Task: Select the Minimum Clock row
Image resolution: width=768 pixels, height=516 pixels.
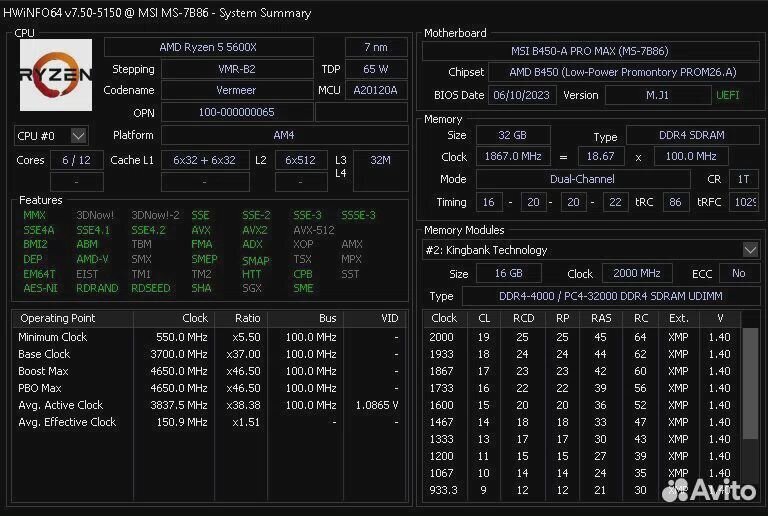Action: (209, 337)
